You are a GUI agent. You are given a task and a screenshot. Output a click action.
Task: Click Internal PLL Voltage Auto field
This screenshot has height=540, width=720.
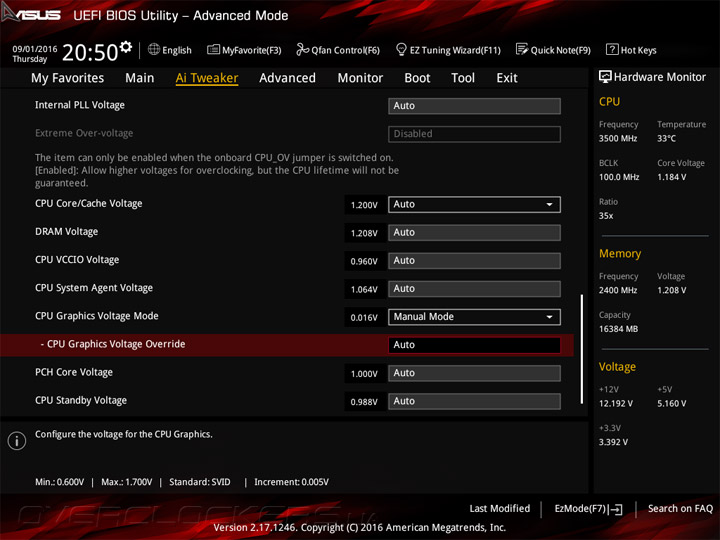tap(474, 106)
